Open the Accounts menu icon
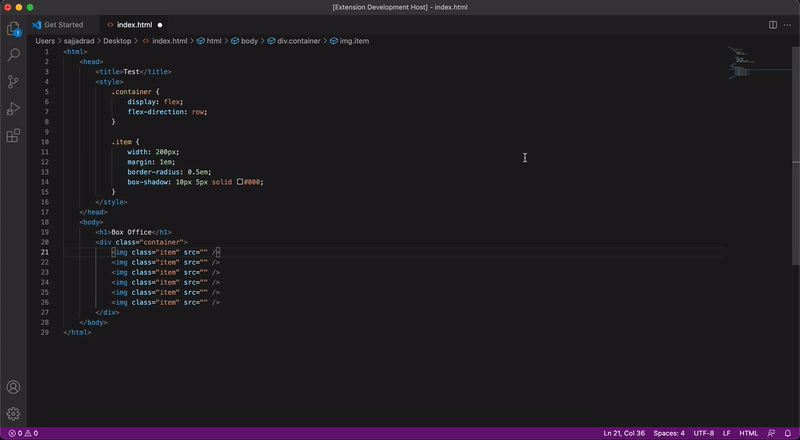This screenshot has width=800, height=440. 14,387
